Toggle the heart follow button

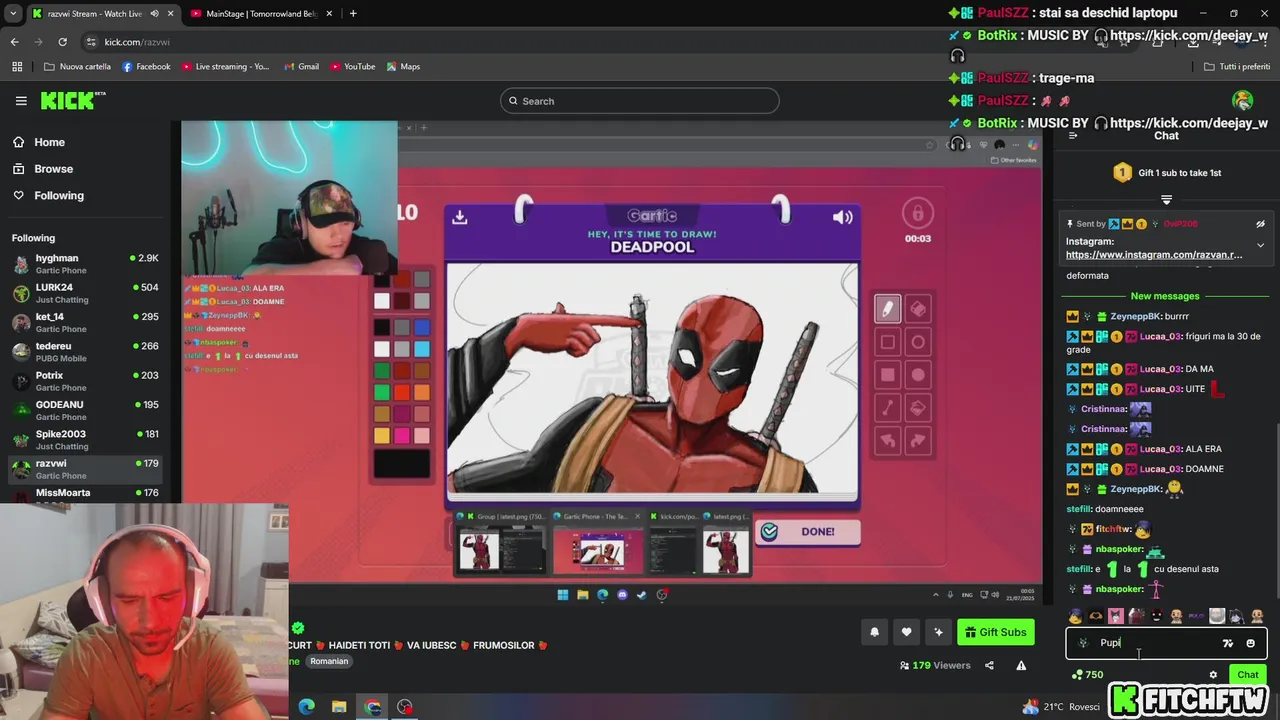[x=906, y=632]
